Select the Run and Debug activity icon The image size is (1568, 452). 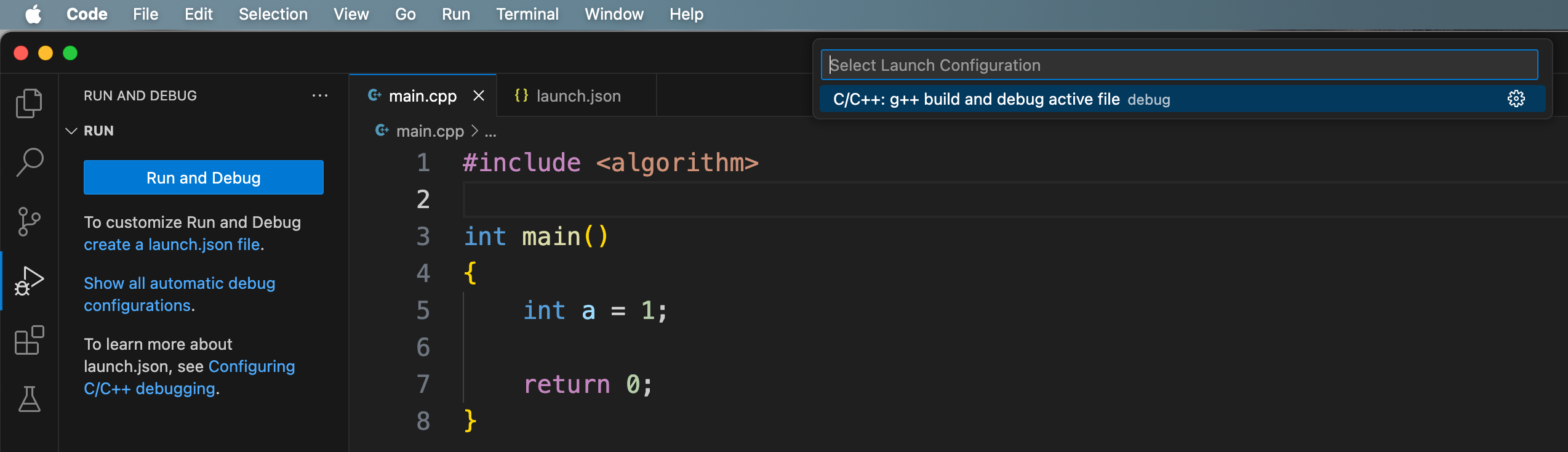pyautogui.click(x=29, y=281)
